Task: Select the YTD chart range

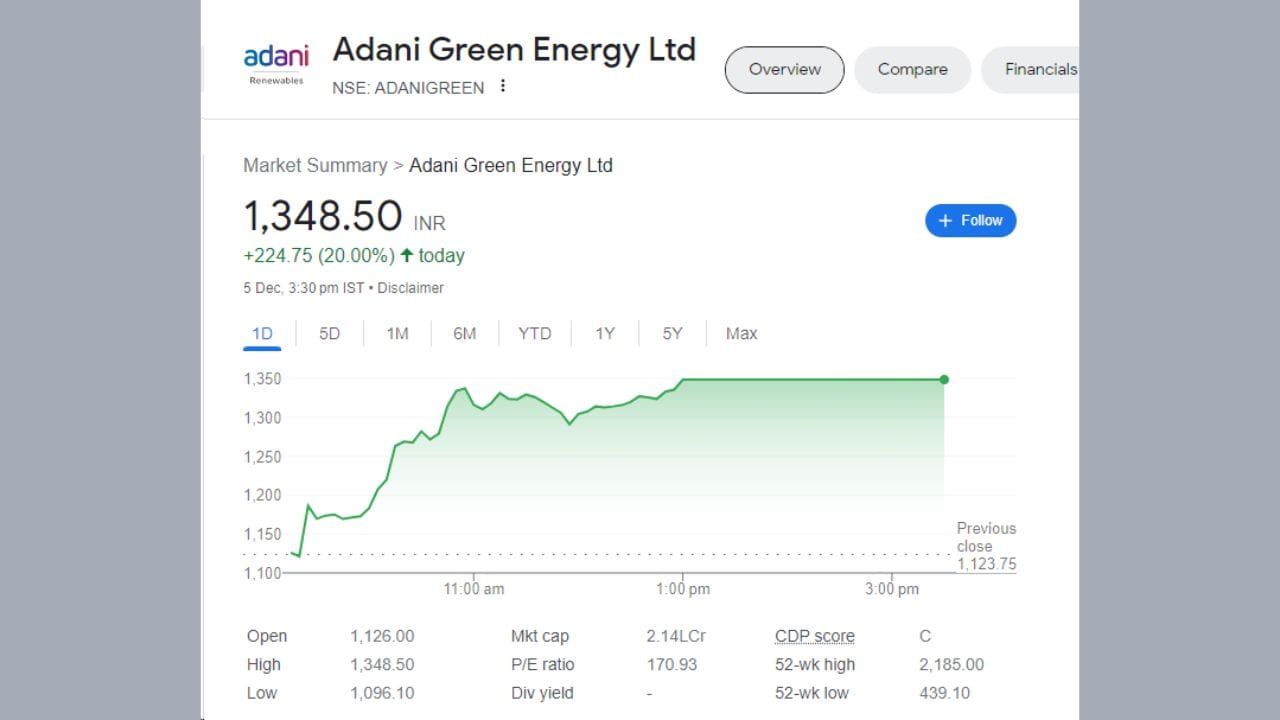Action: [534, 333]
